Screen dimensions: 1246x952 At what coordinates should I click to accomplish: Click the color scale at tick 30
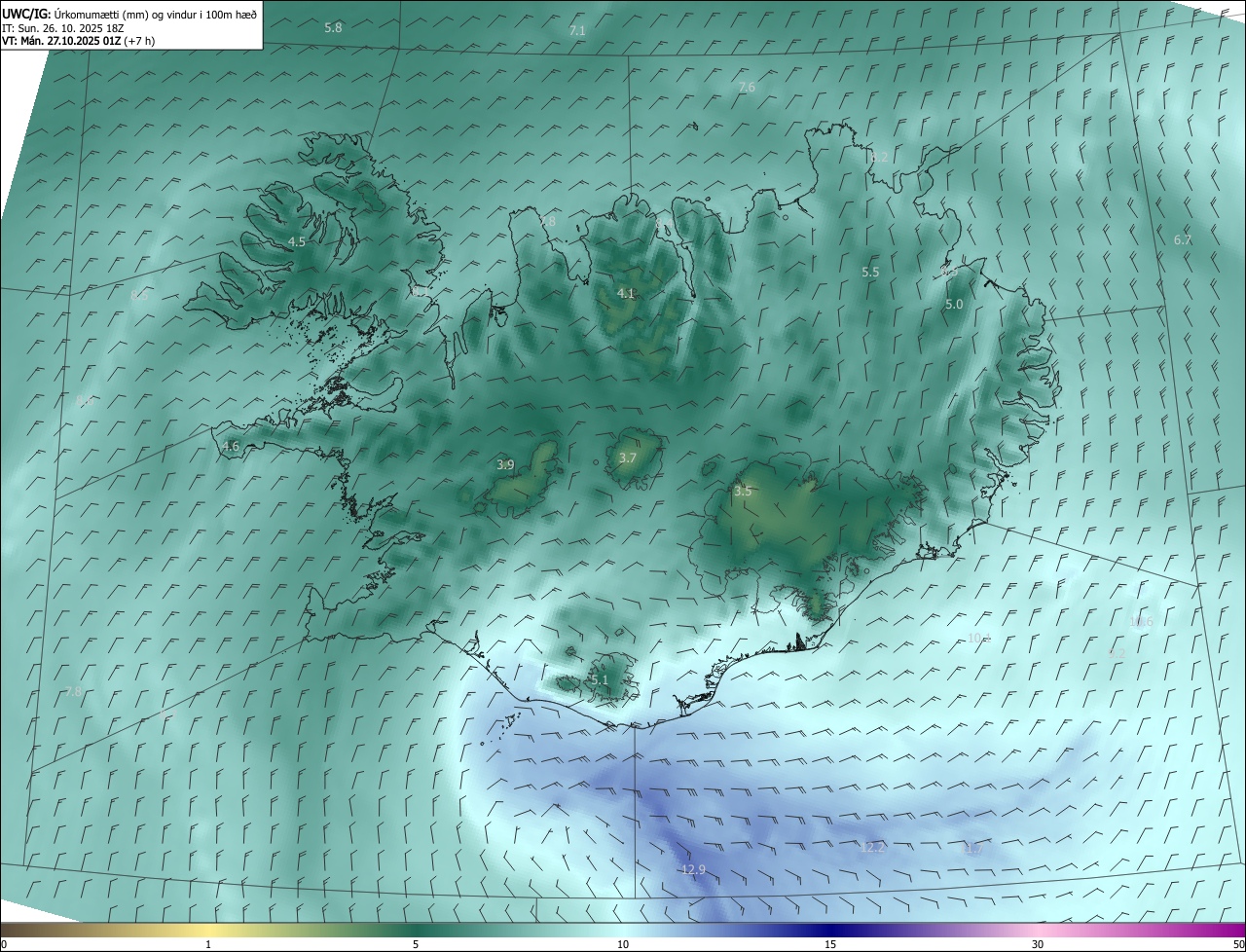click(1038, 944)
